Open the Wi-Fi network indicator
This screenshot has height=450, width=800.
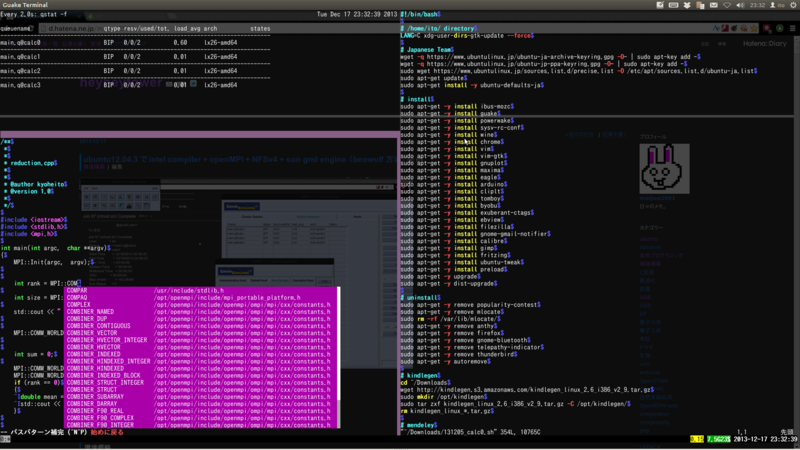727,5
